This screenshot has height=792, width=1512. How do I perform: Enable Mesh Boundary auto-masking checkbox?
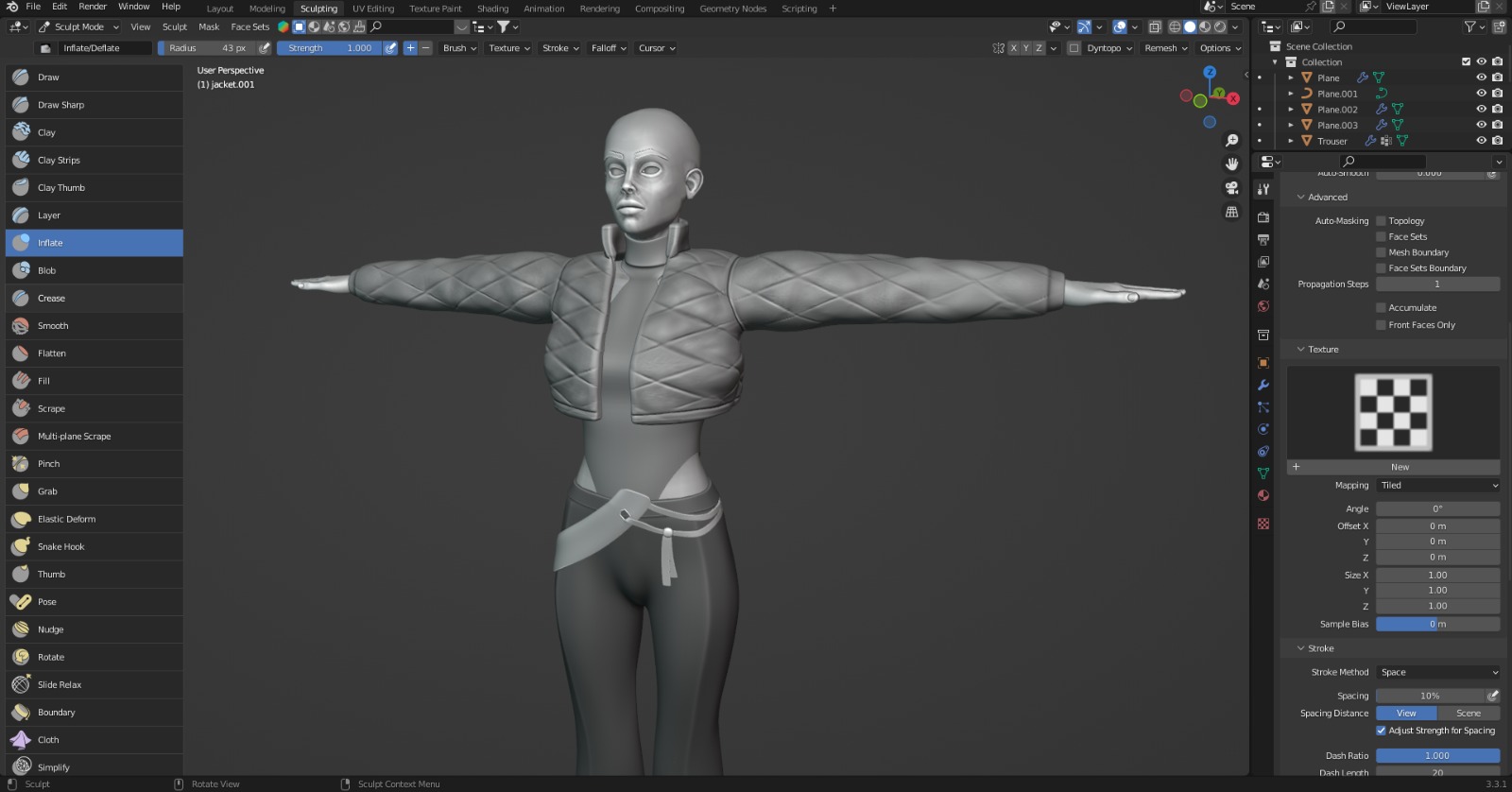(x=1381, y=252)
